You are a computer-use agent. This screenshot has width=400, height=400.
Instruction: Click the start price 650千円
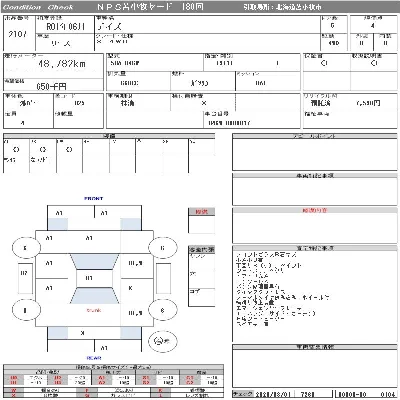coord(51,87)
